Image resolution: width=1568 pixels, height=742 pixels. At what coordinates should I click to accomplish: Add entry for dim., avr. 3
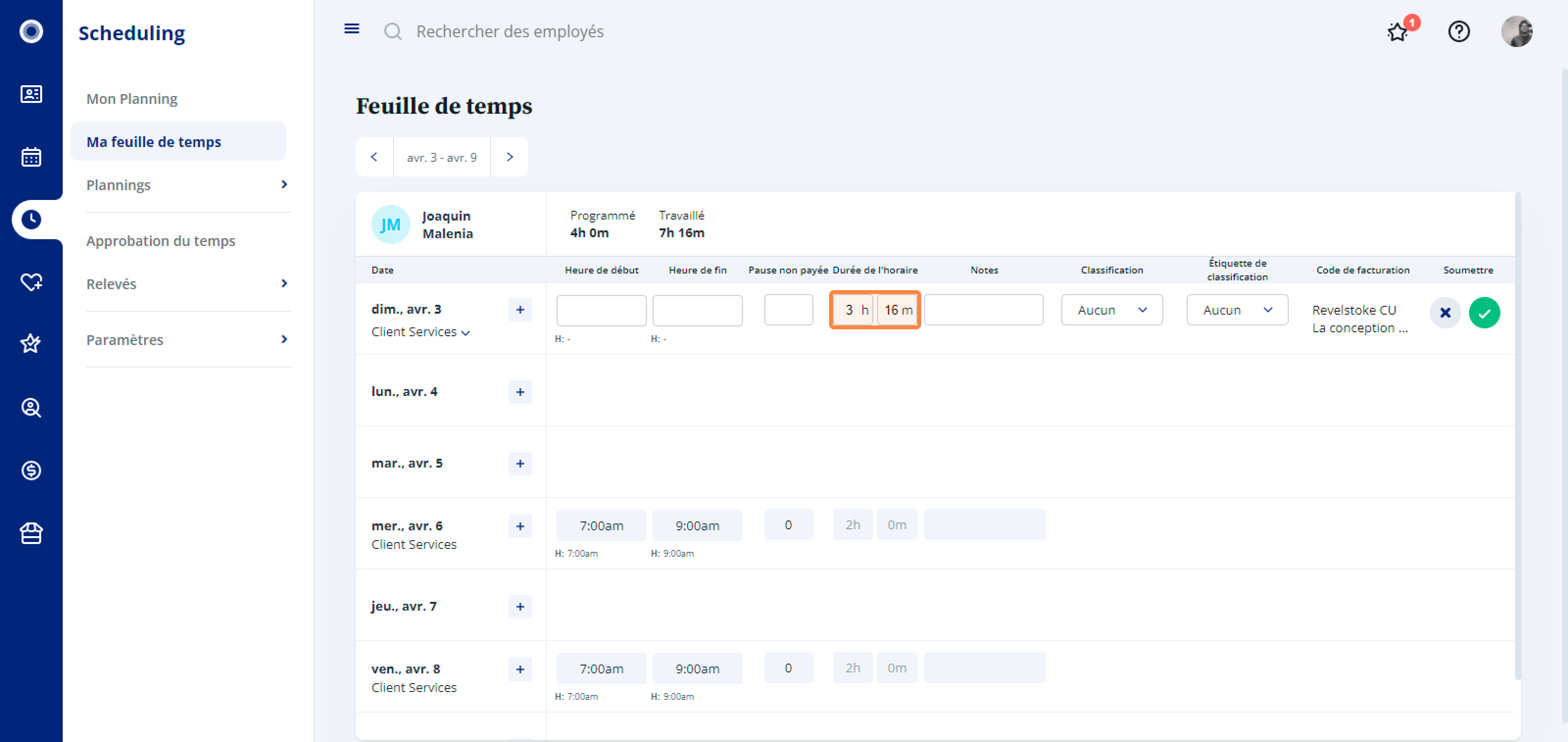pos(520,310)
